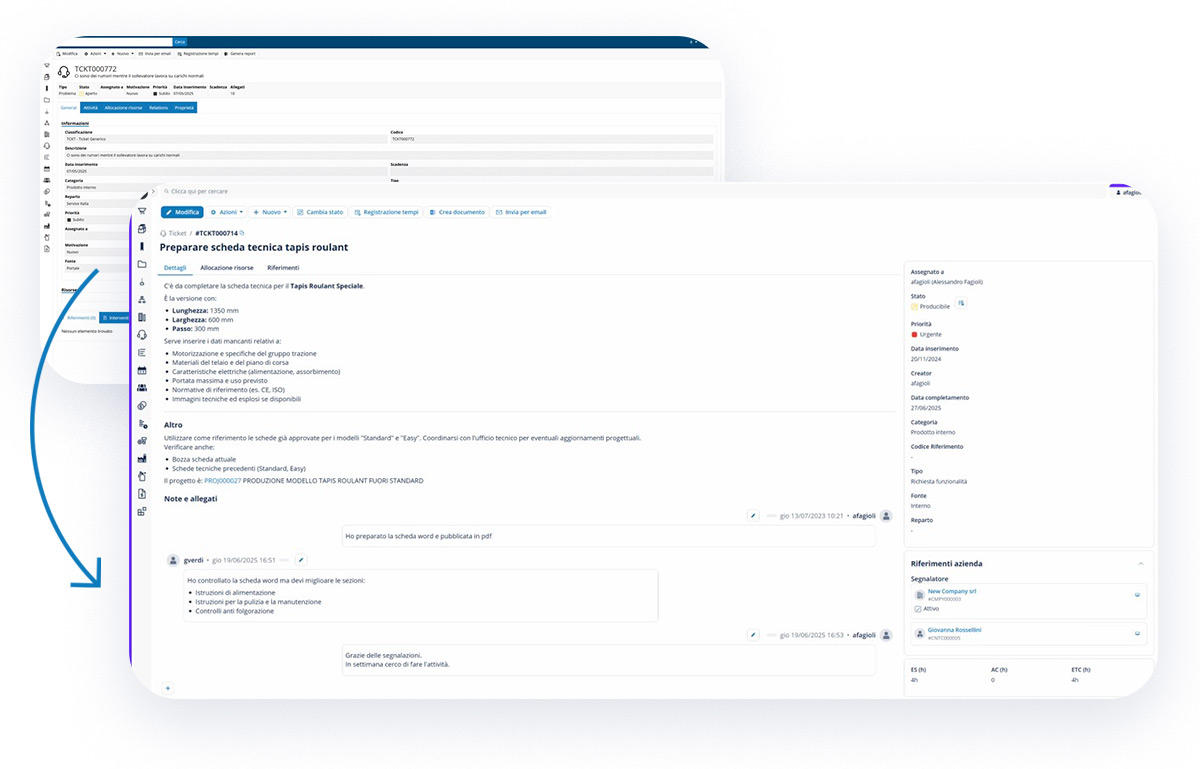Click the blue Modifica button in front window
This screenshot has width=1200, height=769.
point(182,212)
